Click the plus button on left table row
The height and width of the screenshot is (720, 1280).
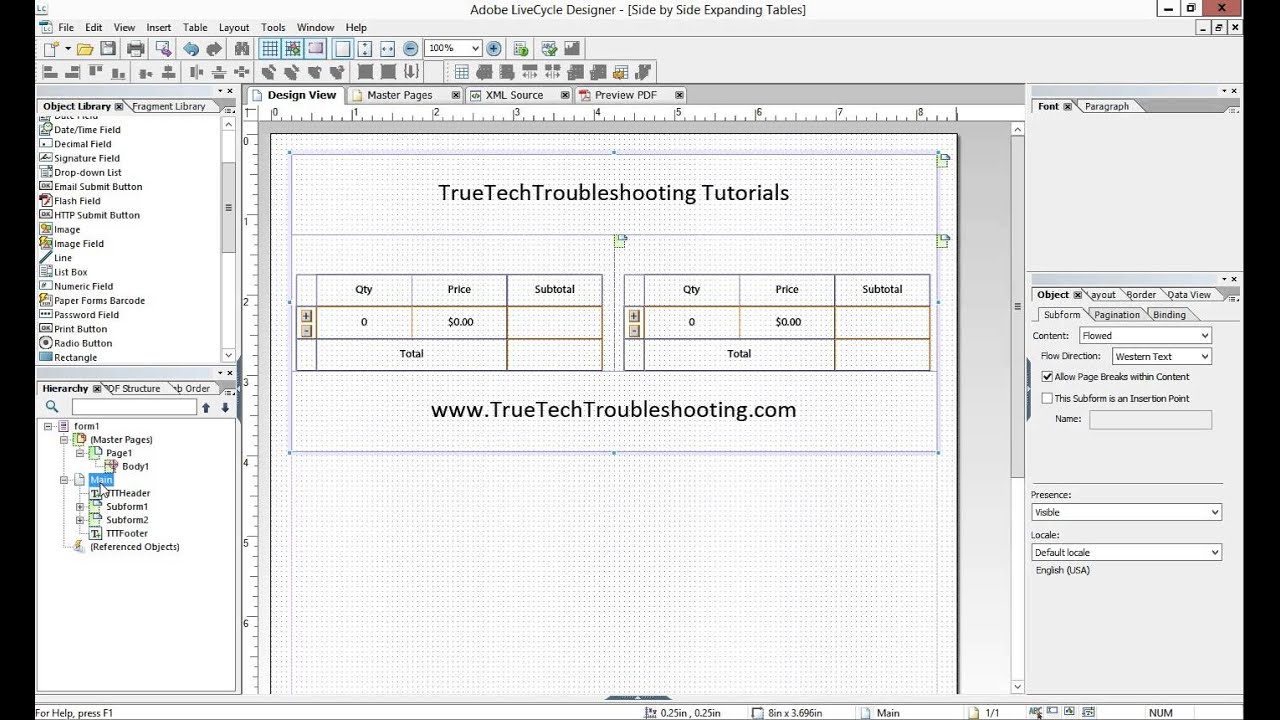(306, 316)
